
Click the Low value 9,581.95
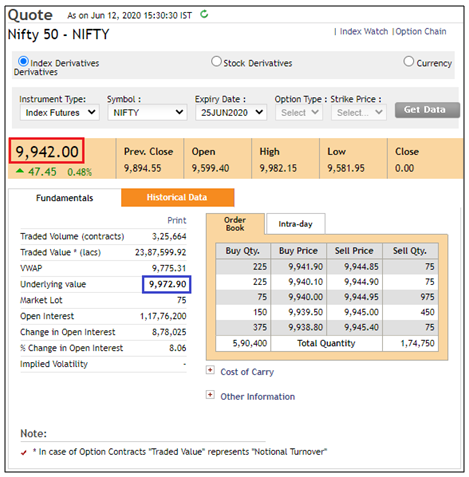[346, 168]
